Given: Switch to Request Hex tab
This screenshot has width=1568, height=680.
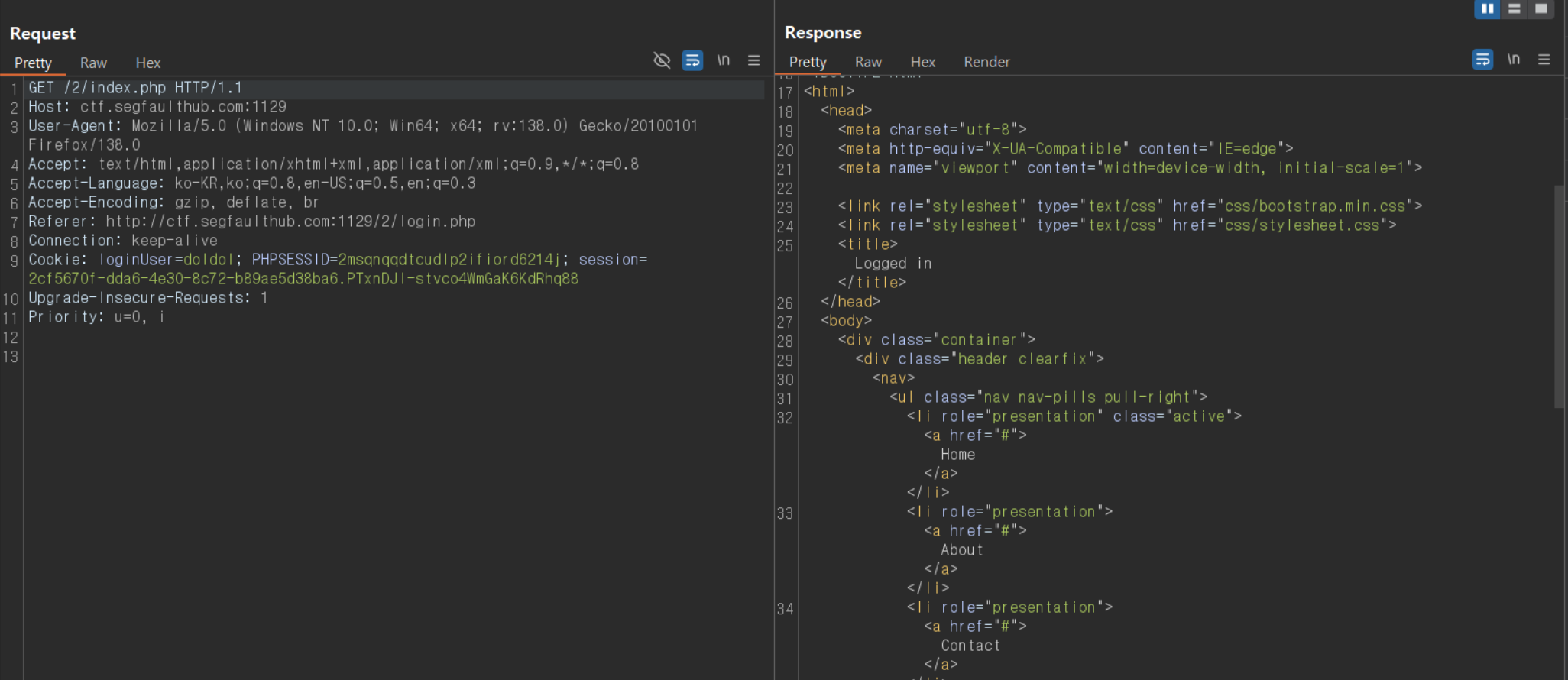Looking at the screenshot, I should pos(148,63).
